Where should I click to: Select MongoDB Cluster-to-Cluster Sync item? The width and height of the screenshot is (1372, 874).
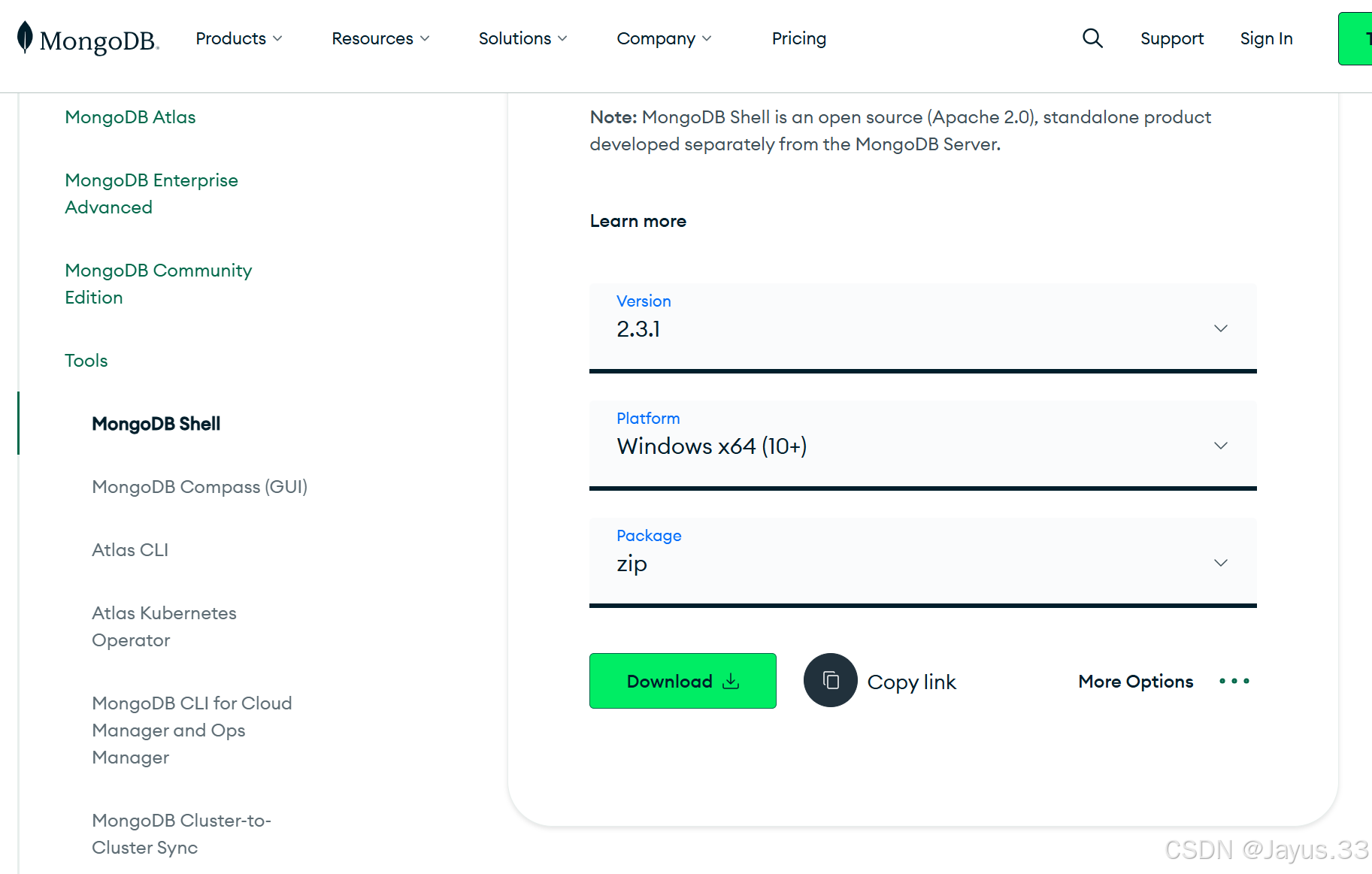coord(181,834)
